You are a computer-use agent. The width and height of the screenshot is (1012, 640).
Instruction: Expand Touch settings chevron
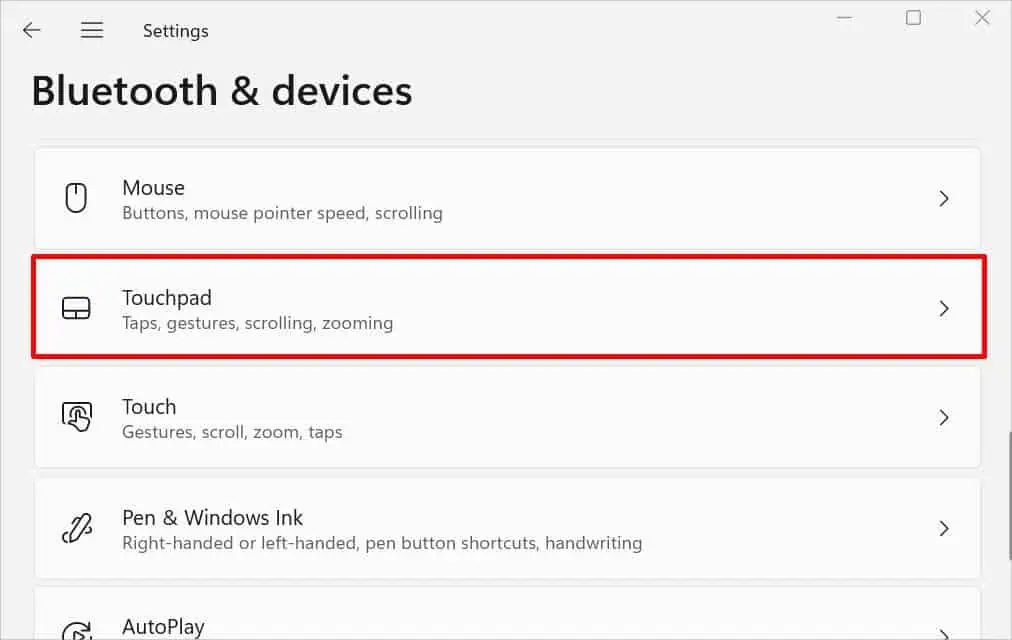click(x=943, y=417)
